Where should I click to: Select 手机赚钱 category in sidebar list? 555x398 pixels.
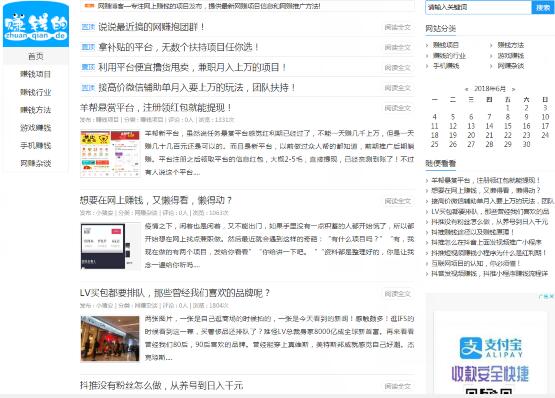coord(446,66)
